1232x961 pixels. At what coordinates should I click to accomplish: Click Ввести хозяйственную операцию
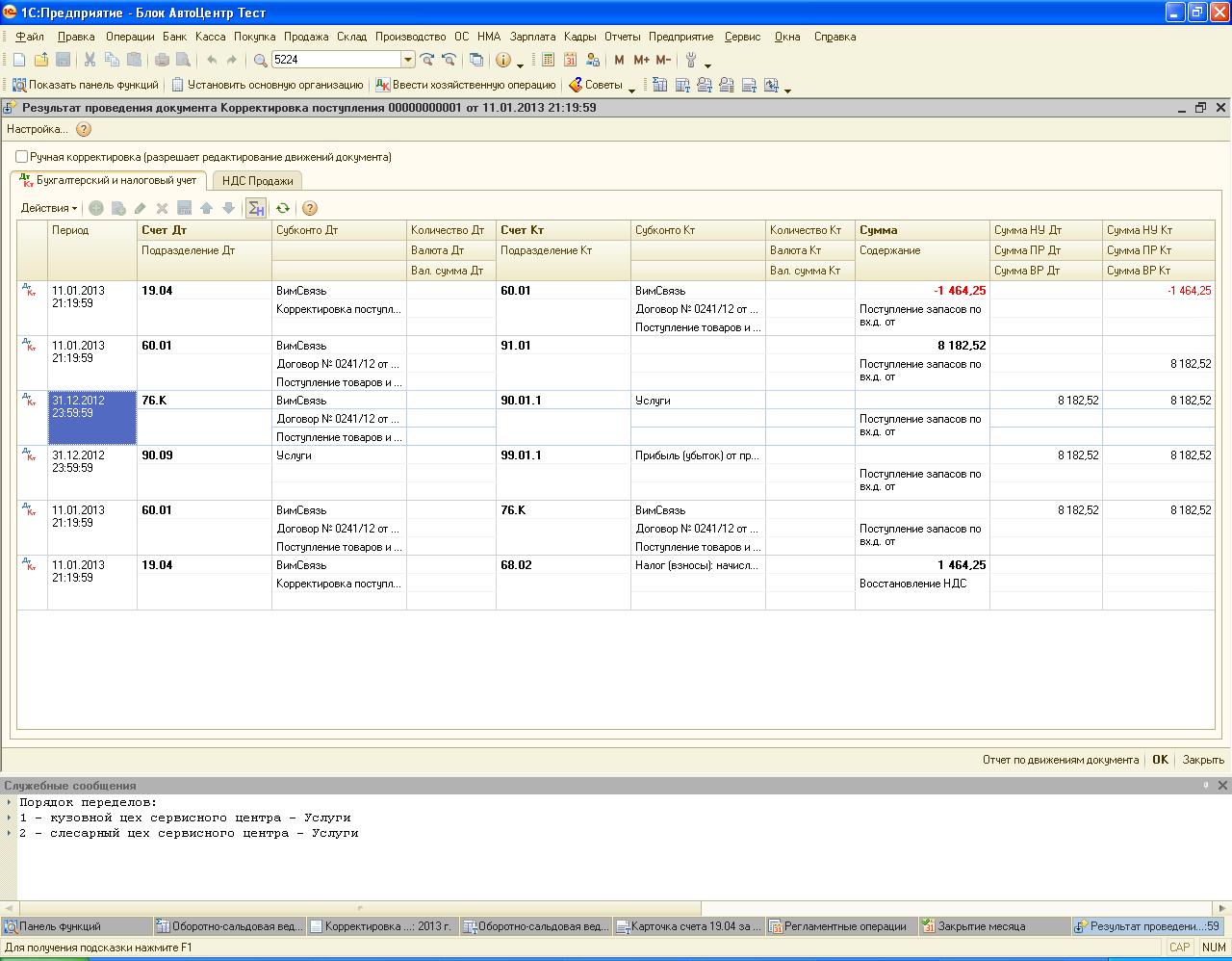(x=465, y=85)
